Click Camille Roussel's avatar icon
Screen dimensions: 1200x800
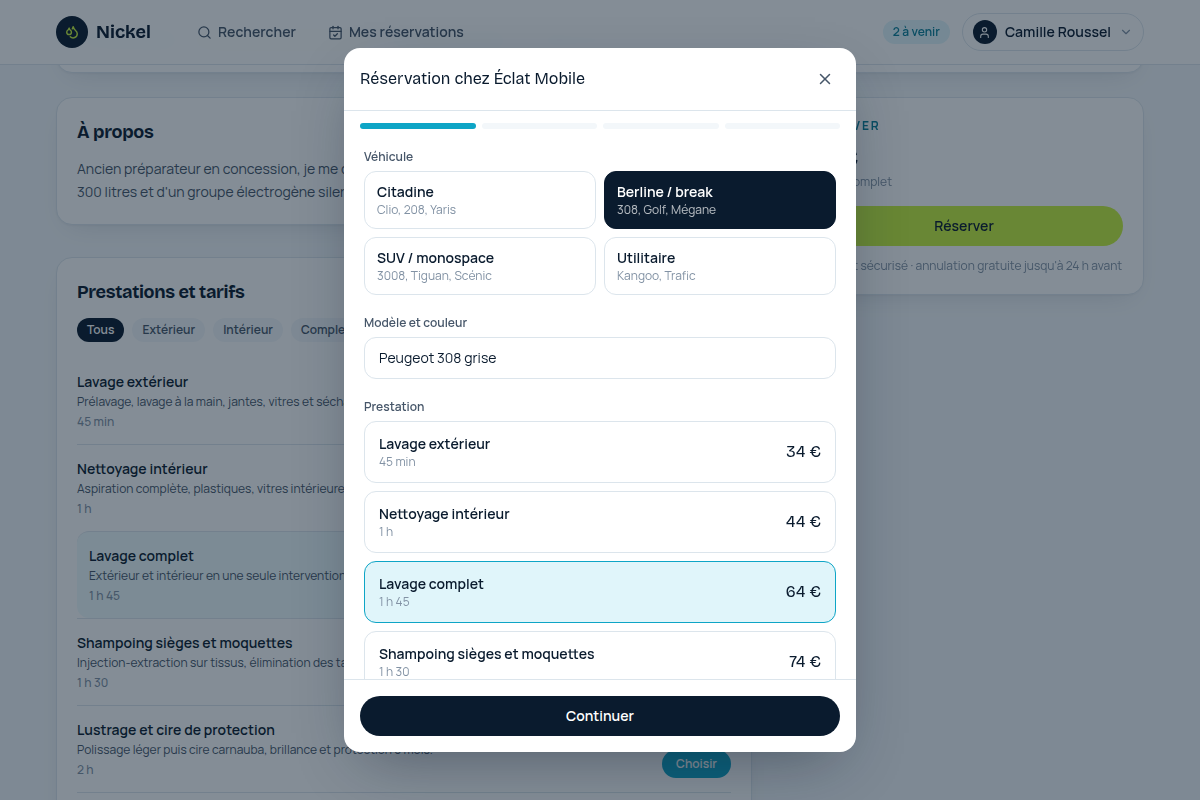[985, 32]
